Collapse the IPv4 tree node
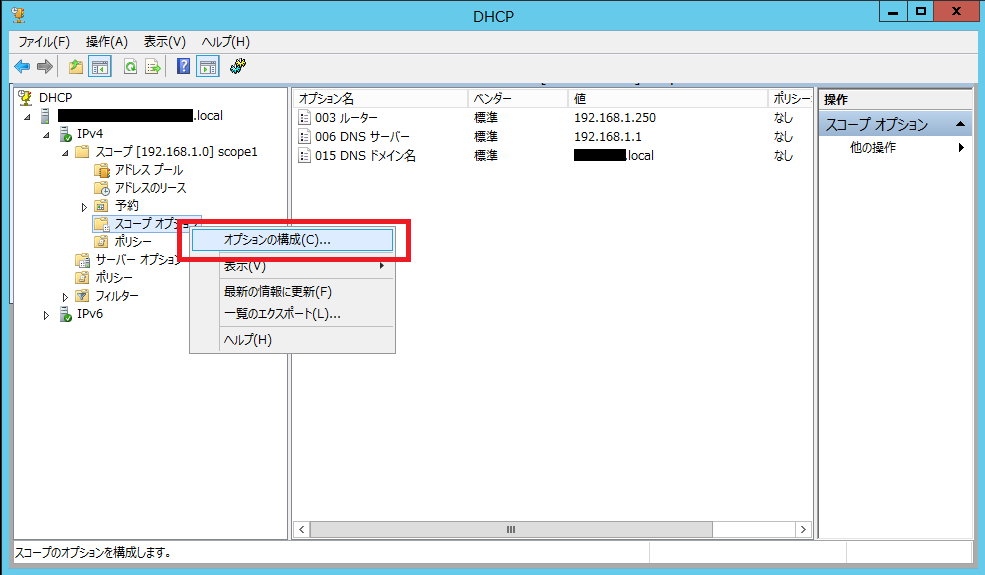This screenshot has width=985, height=575. (46, 135)
